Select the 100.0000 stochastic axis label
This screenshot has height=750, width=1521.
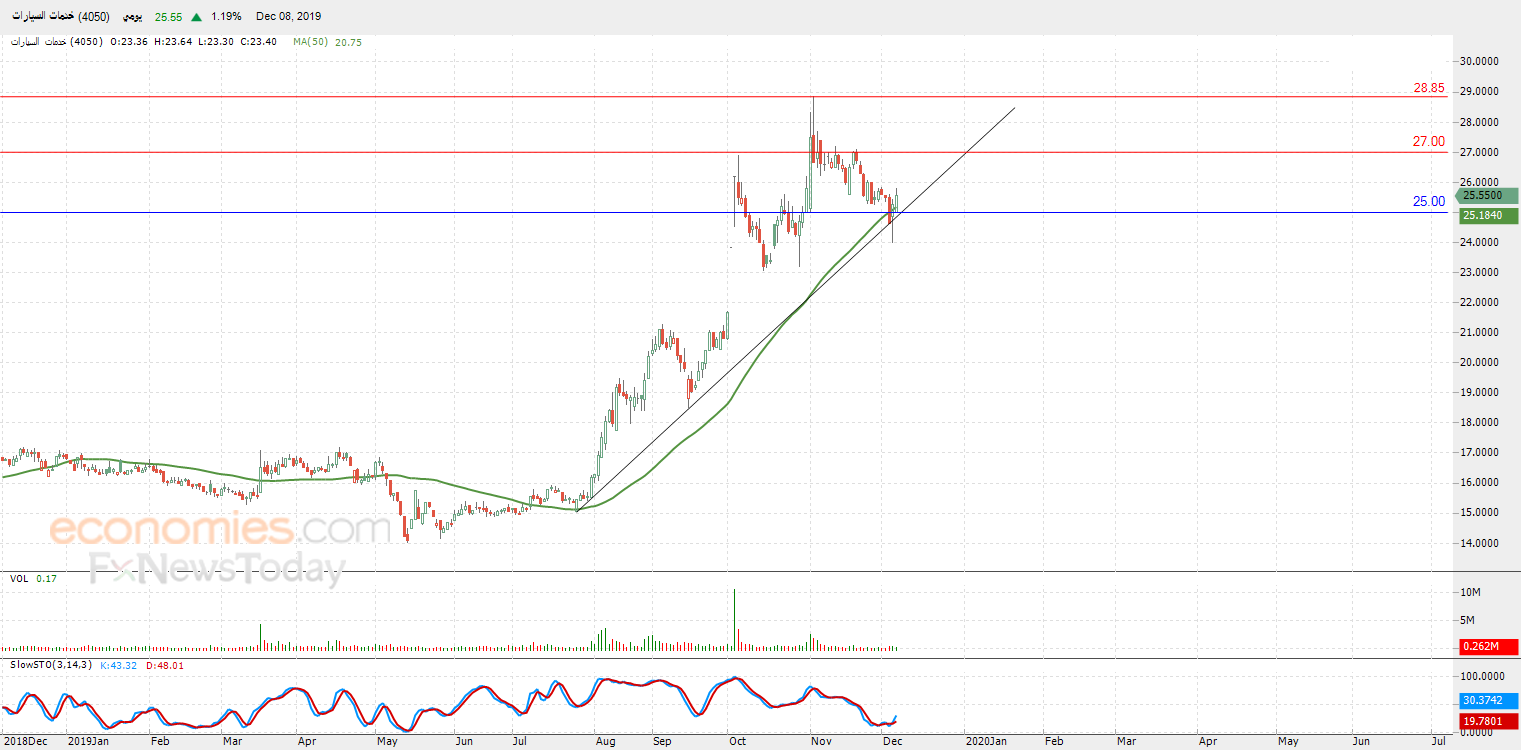click(1482, 677)
